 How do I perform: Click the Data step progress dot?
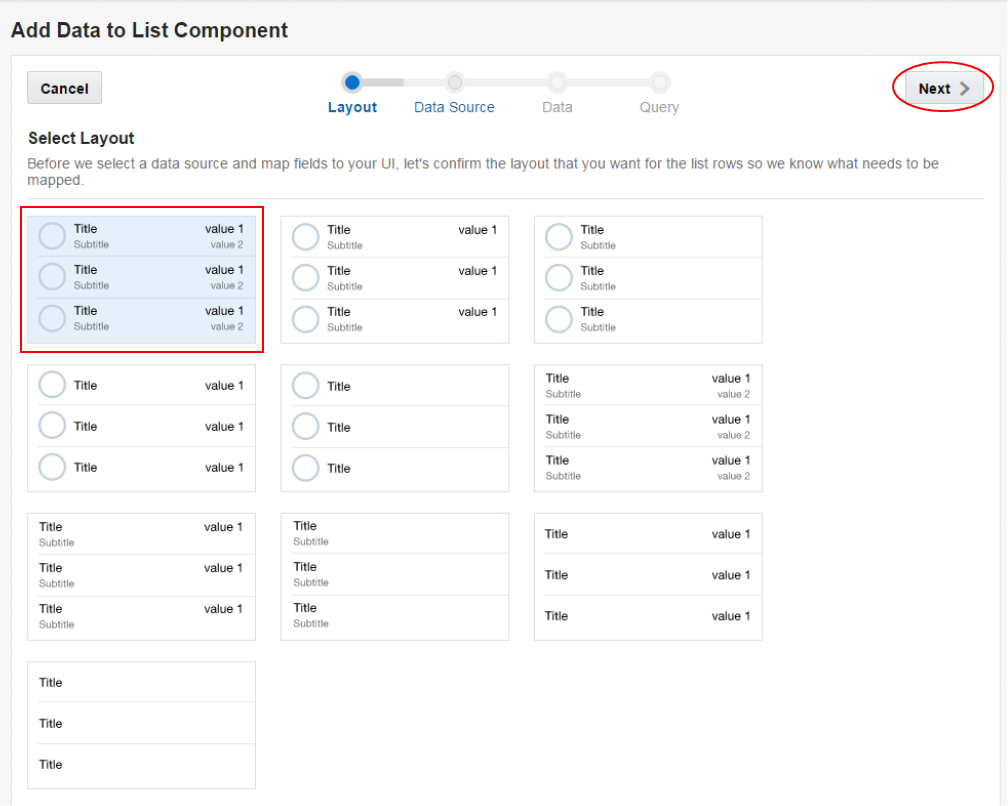(x=557, y=82)
